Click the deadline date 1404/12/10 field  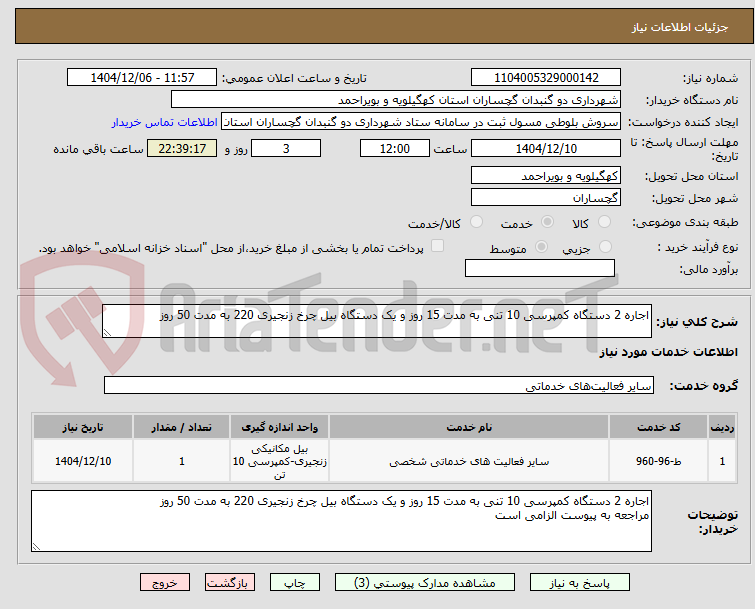pos(546,148)
